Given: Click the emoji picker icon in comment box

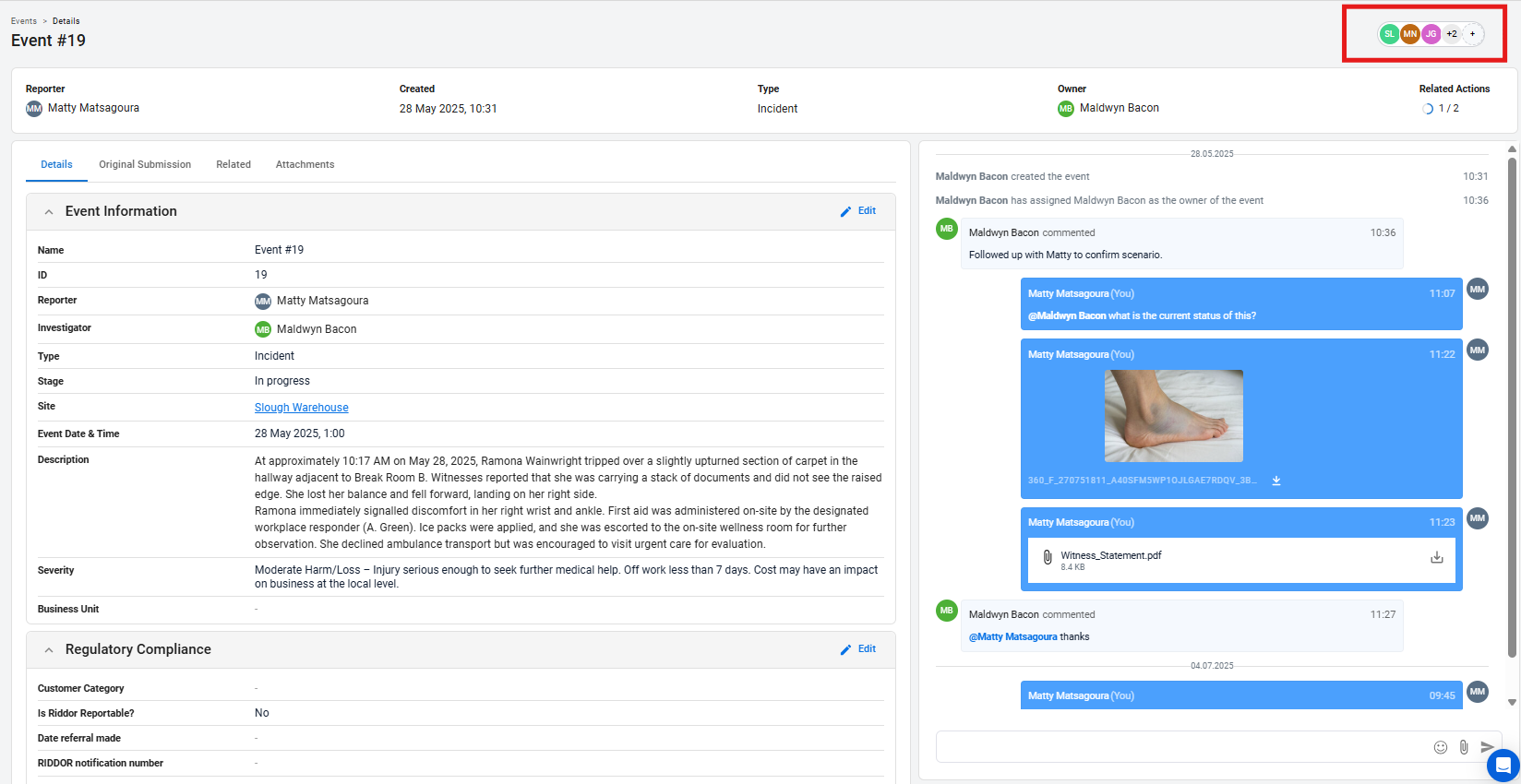Looking at the screenshot, I should coord(1440,747).
